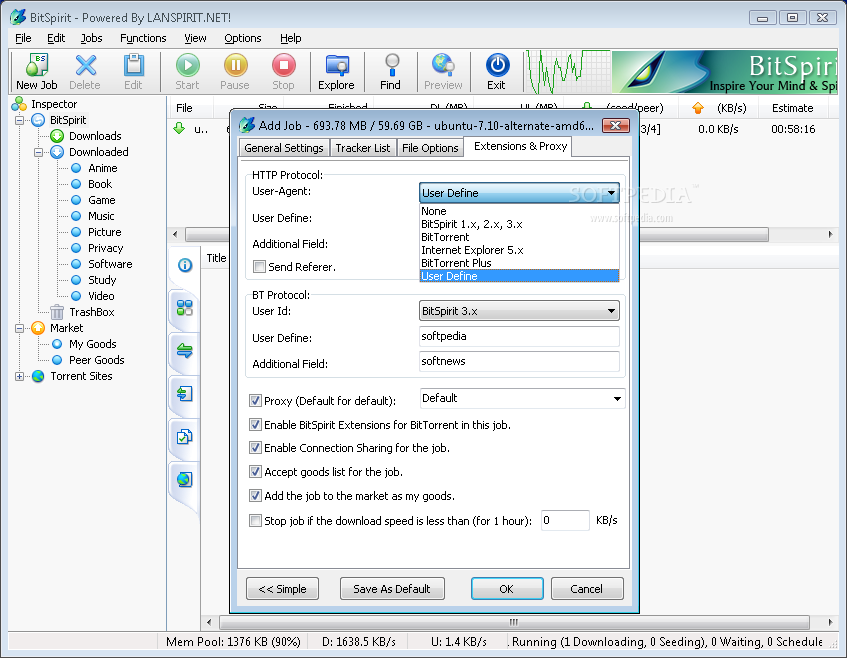
Task: Open the files checklist tab icon
Action: click(185, 437)
